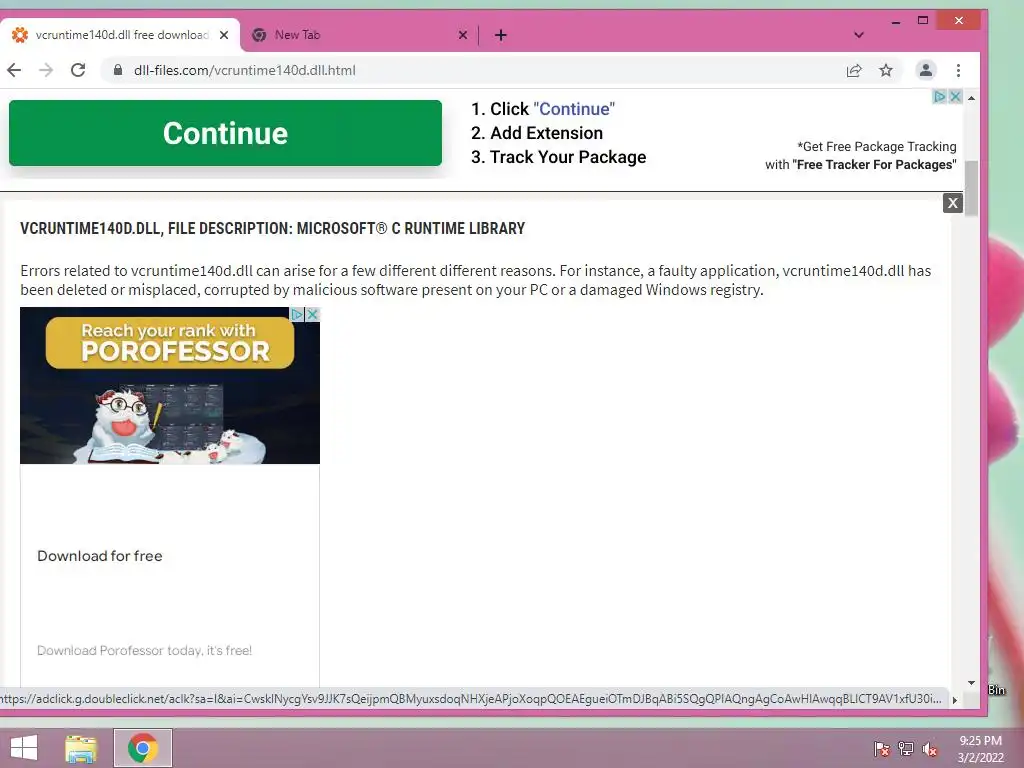Viewport: 1024px width, 768px height.
Task: Click page scrollbar down arrow
Action: (971, 683)
